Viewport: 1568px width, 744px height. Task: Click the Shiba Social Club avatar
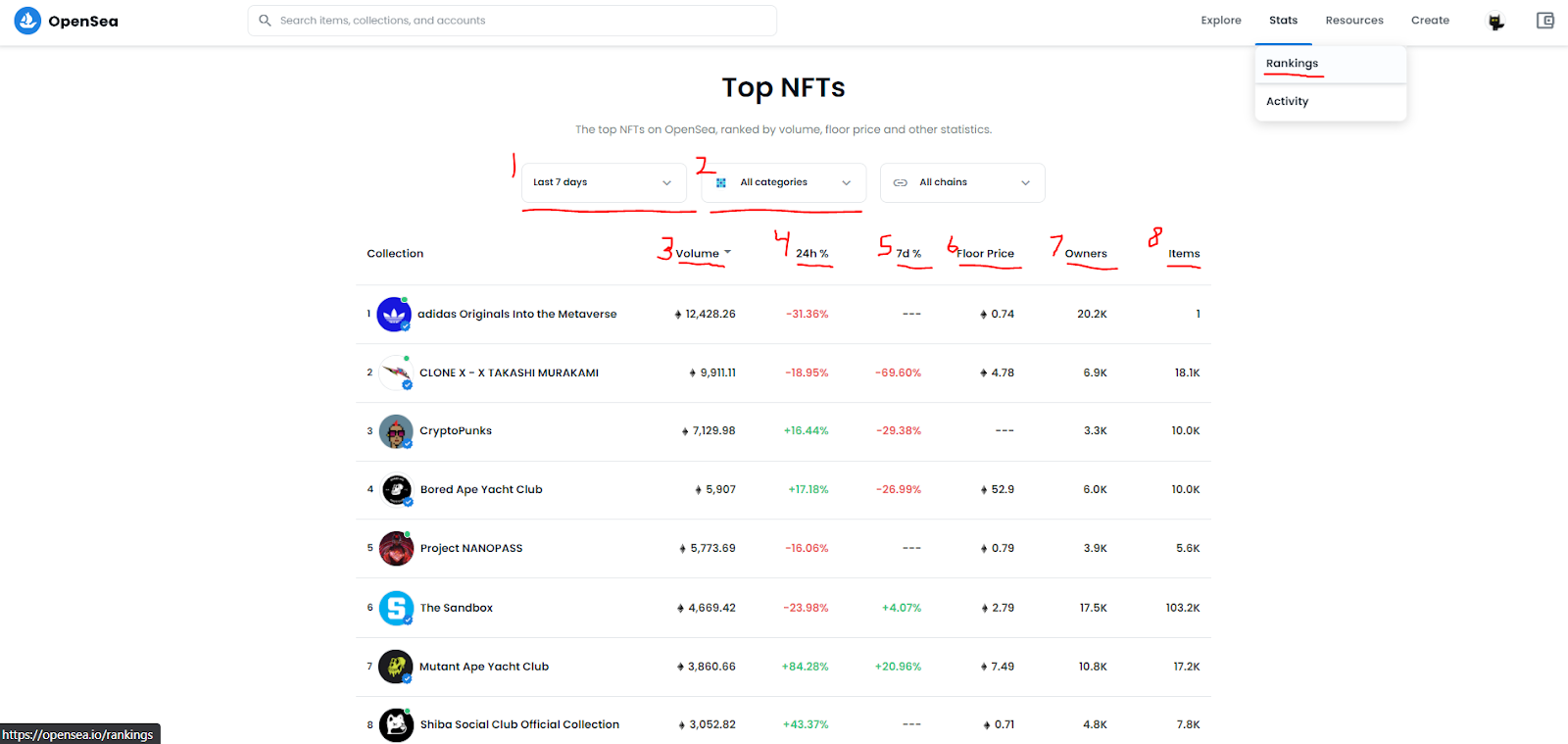(x=397, y=724)
